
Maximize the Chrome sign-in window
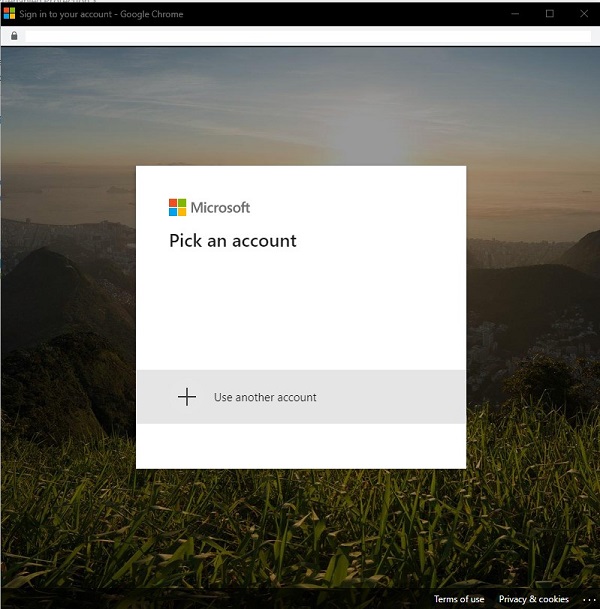pos(550,14)
